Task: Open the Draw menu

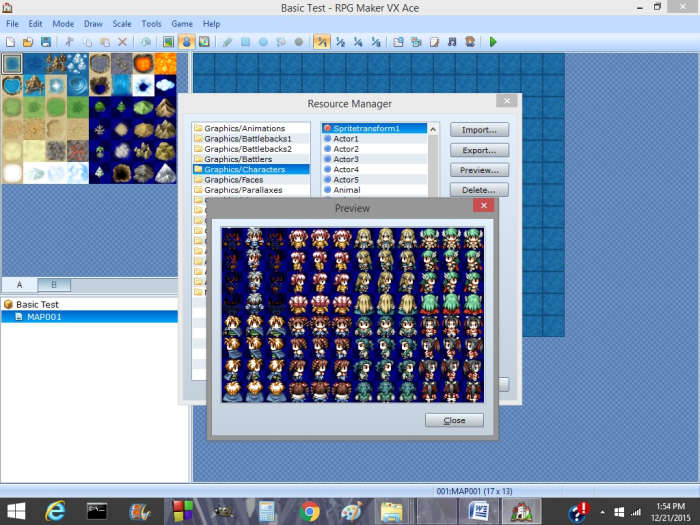Action: [x=93, y=24]
